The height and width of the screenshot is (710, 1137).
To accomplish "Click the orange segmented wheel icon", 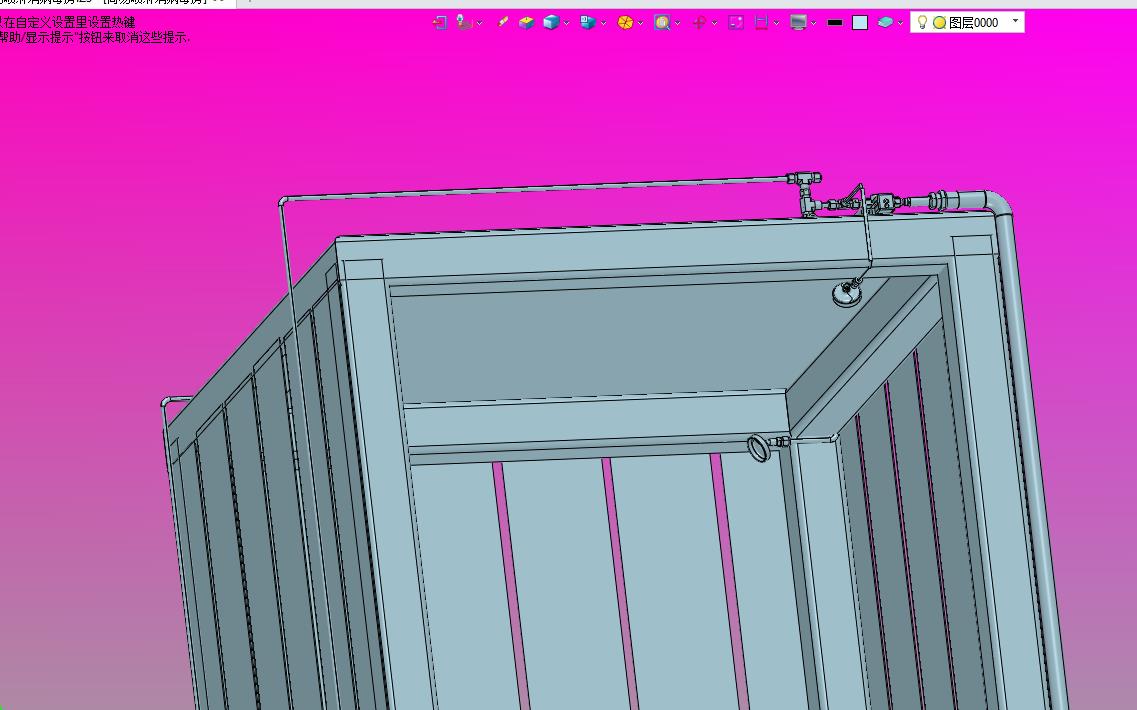I will pos(625,22).
